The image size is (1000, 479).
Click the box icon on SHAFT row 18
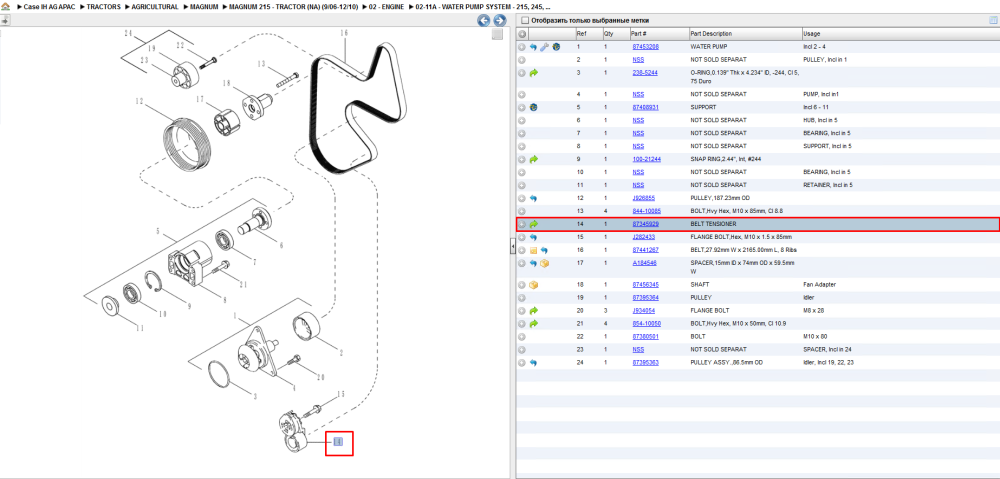pyautogui.click(x=534, y=284)
